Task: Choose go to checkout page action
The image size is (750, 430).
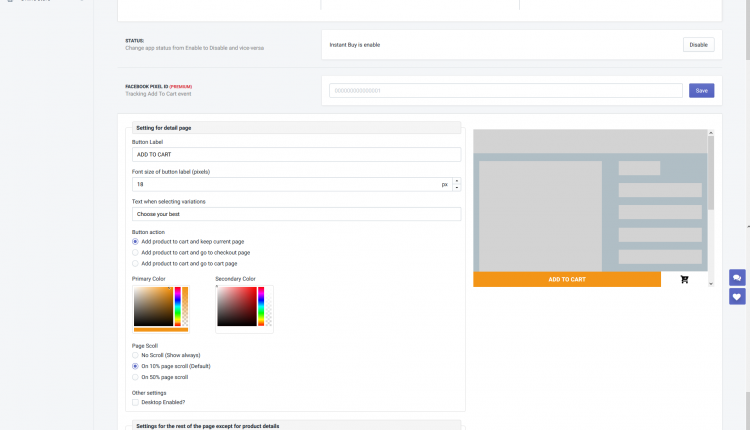Action: click(135, 252)
